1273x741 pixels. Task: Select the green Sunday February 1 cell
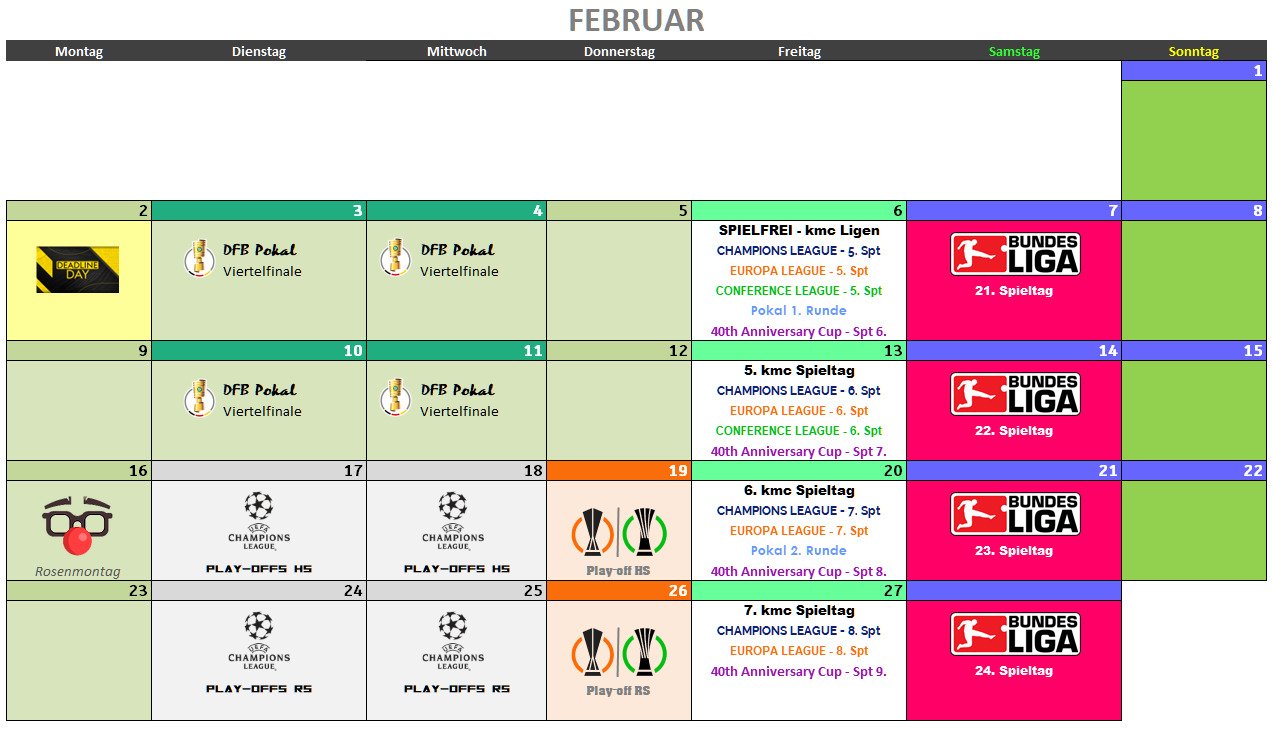click(1193, 140)
